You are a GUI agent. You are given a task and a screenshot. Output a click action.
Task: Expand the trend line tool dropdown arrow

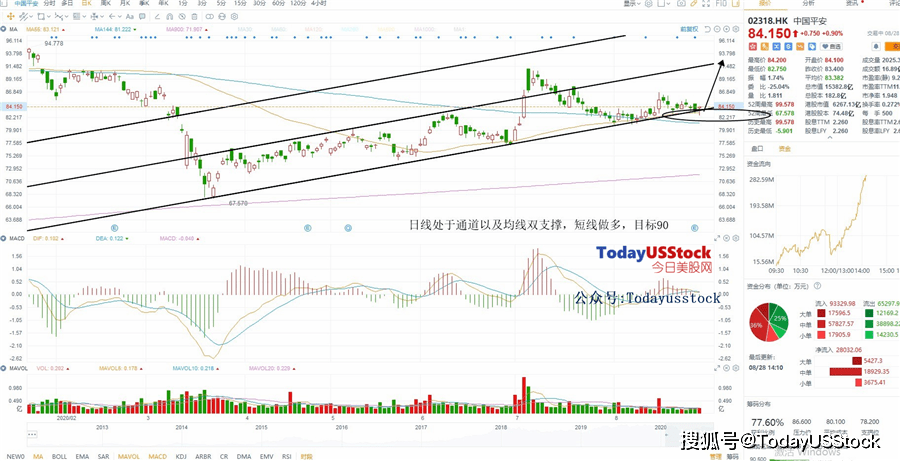[x=31, y=17]
